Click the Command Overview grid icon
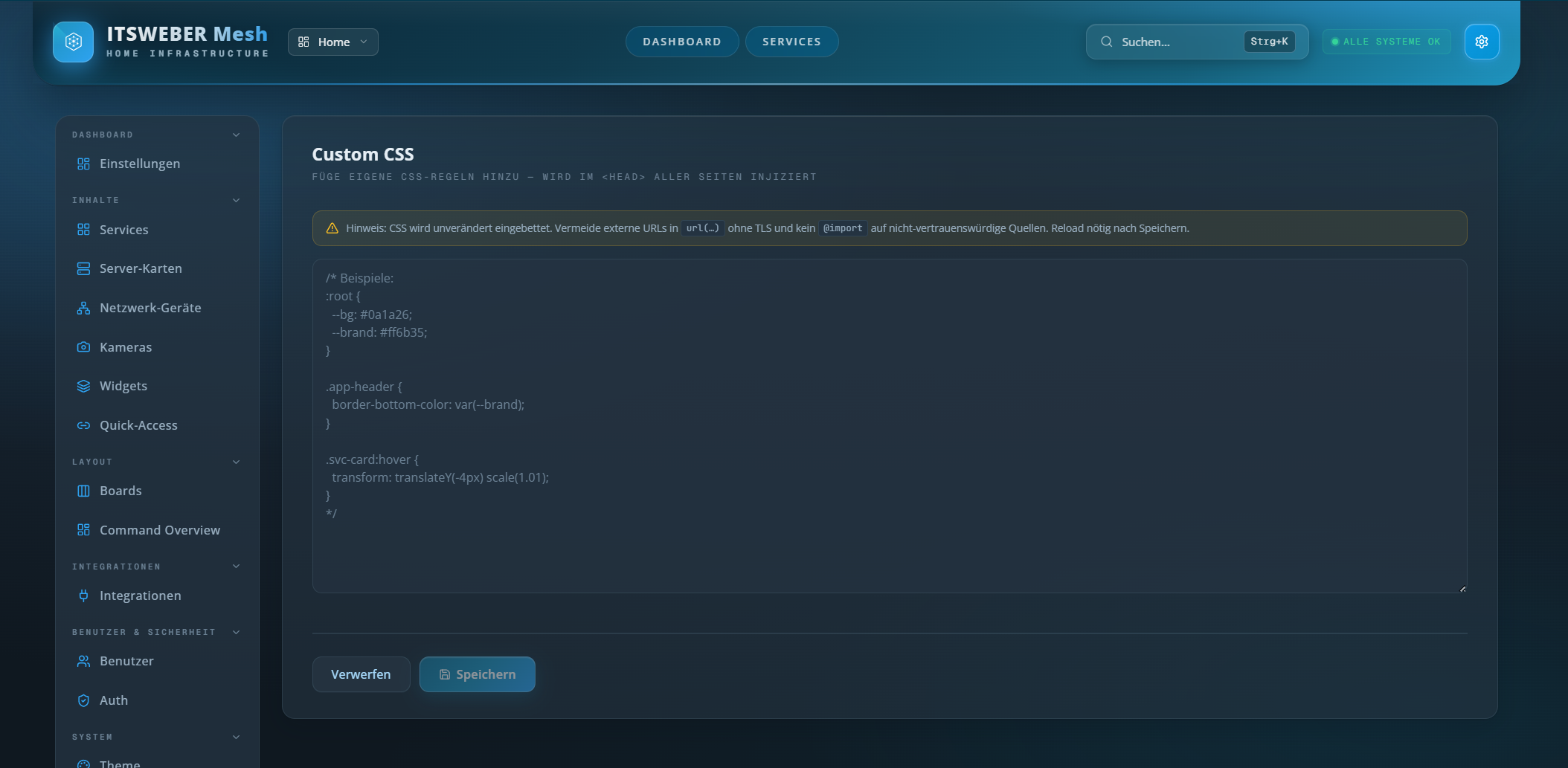The width and height of the screenshot is (1568, 768). point(83,530)
